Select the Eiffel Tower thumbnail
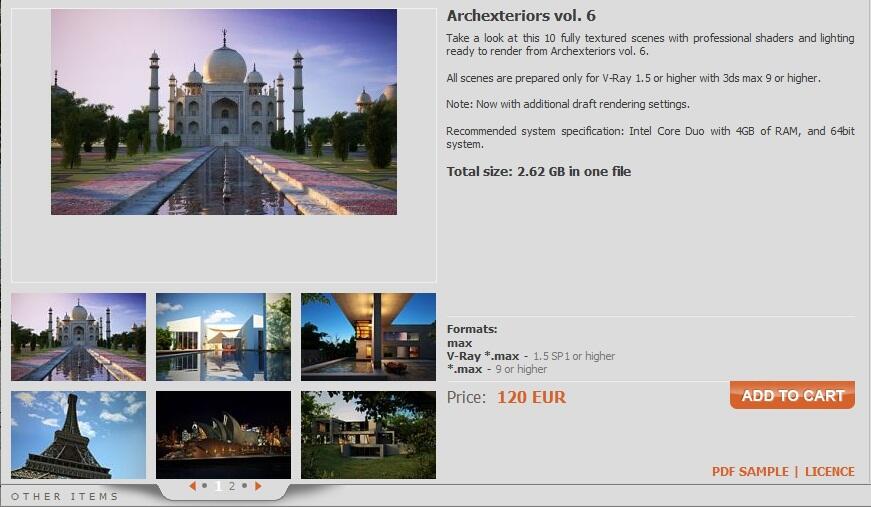This screenshot has width=871, height=507. tap(78, 435)
